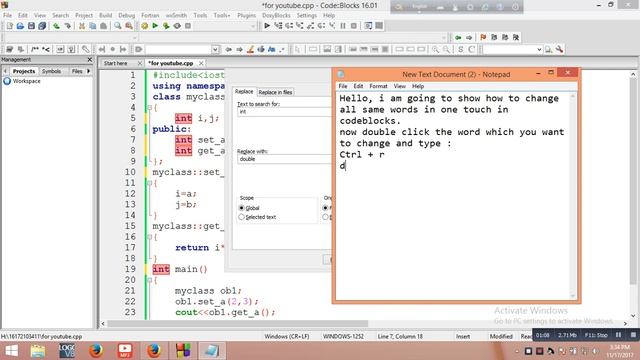Image resolution: width=640 pixels, height=360 pixels.
Task: Open the combo box left of the wrench icon
Action: [x=539, y=49]
